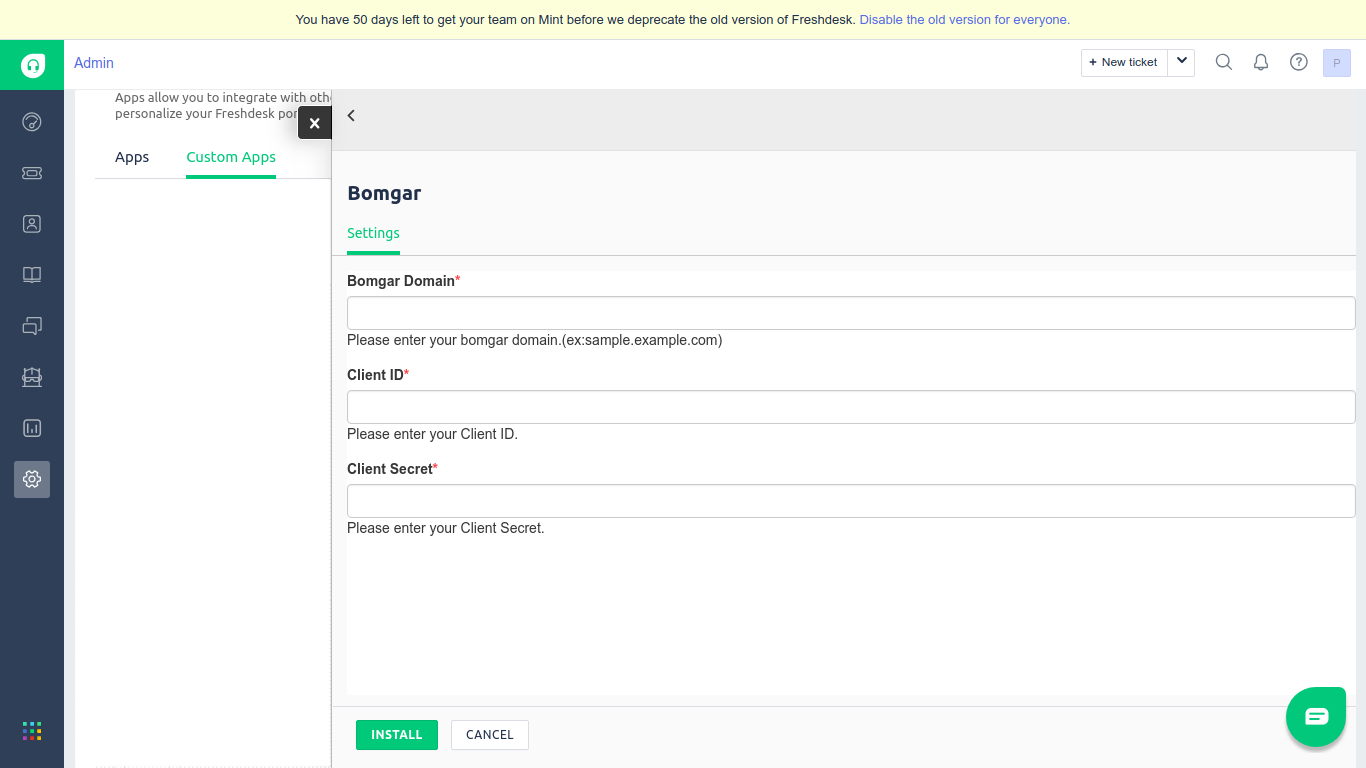
Task: Open the notifications bell
Action: [x=1261, y=62]
